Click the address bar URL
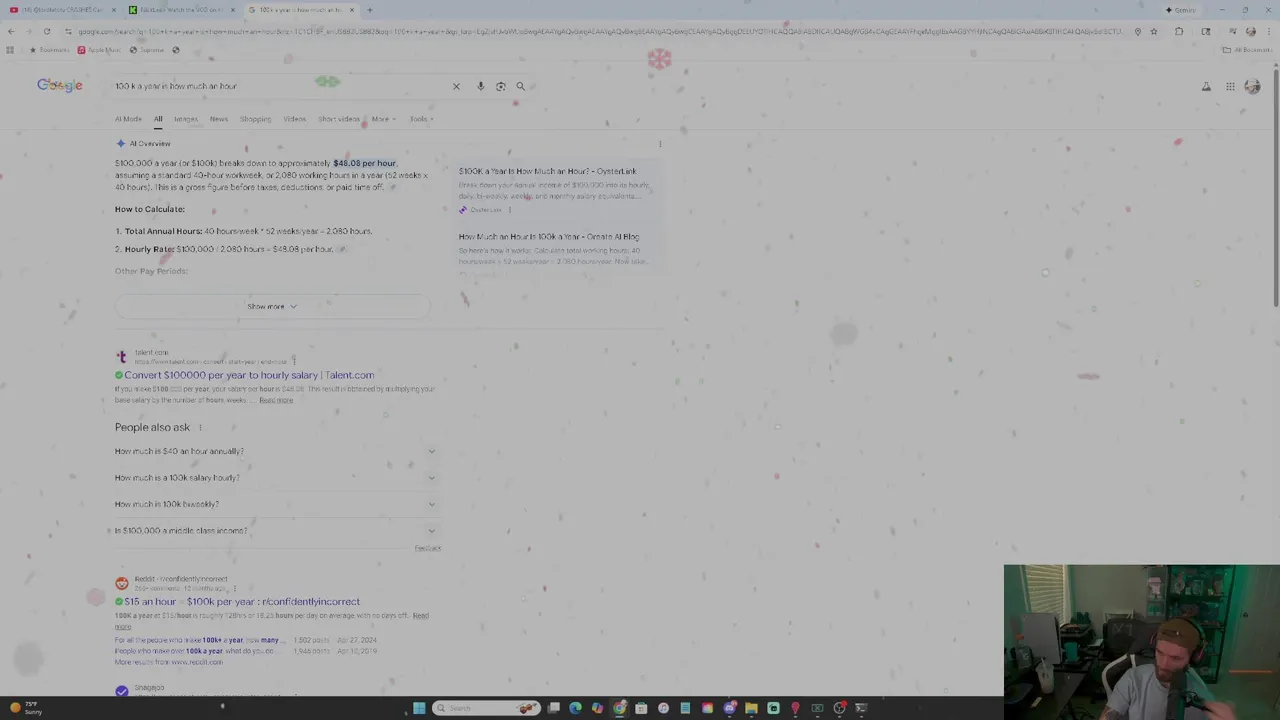1280x720 pixels. [x=600, y=31]
